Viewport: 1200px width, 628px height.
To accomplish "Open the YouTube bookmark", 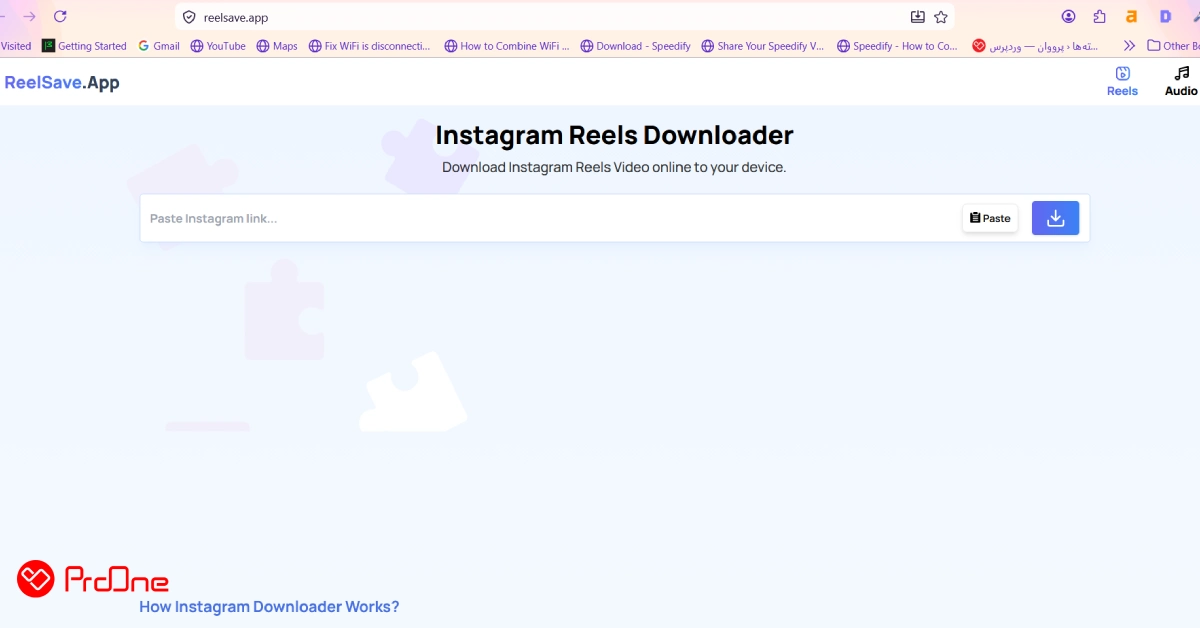I will click(218, 46).
